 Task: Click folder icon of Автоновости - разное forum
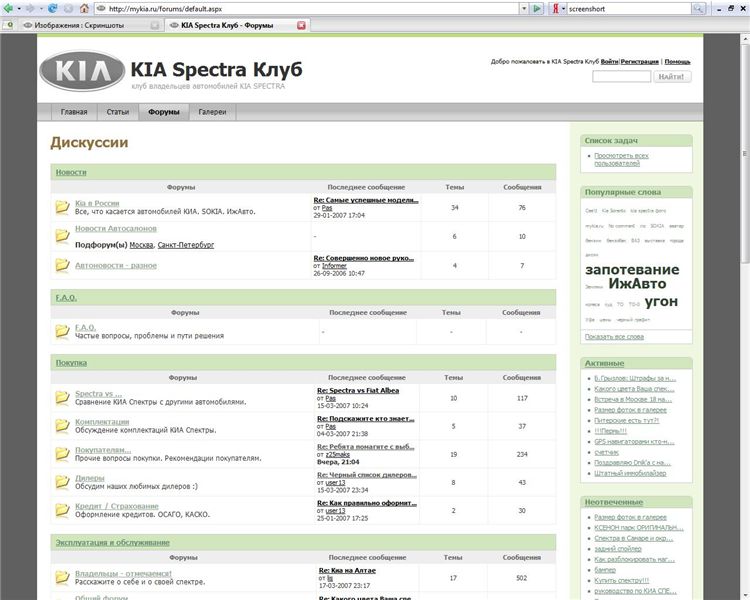point(62,265)
